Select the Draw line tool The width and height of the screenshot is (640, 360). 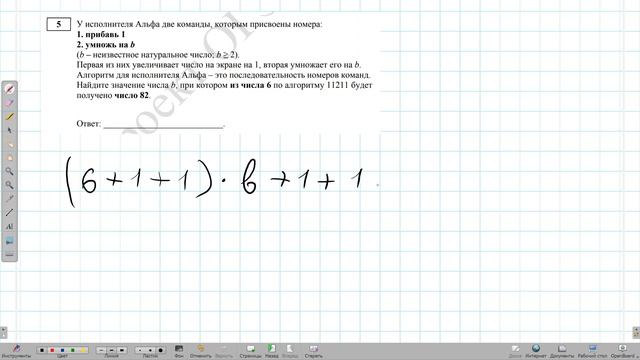tap(9, 213)
